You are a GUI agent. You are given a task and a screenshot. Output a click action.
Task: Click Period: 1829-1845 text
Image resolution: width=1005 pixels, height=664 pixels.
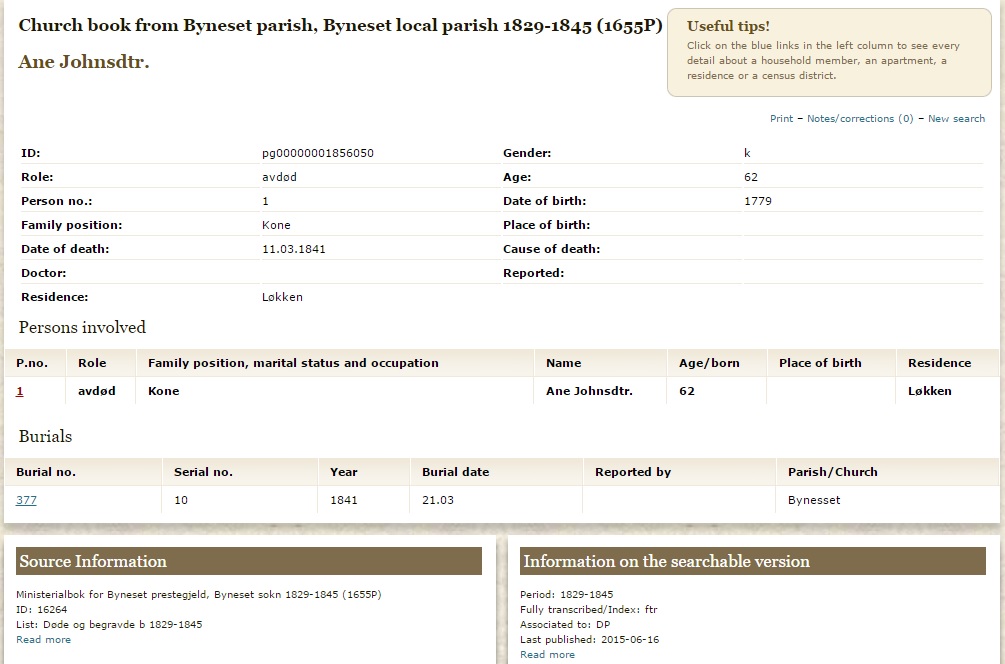click(x=567, y=595)
